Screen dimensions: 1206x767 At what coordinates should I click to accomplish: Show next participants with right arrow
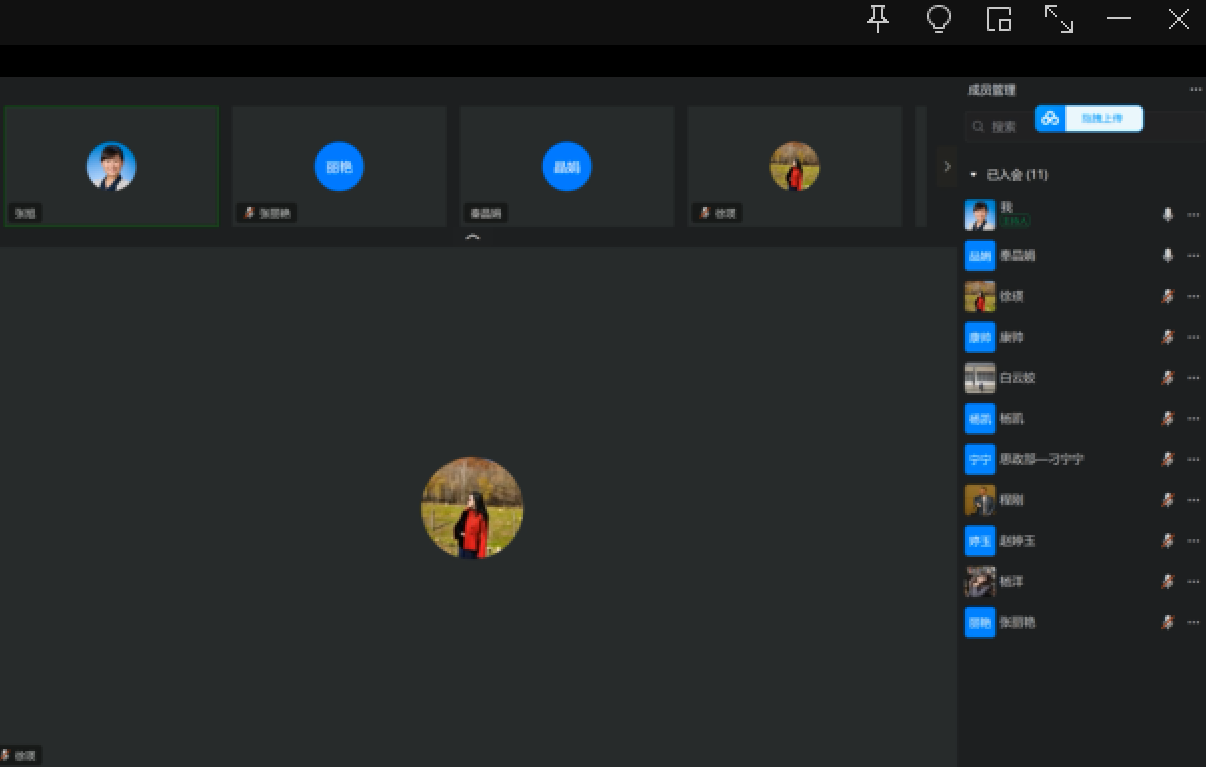tap(947, 167)
